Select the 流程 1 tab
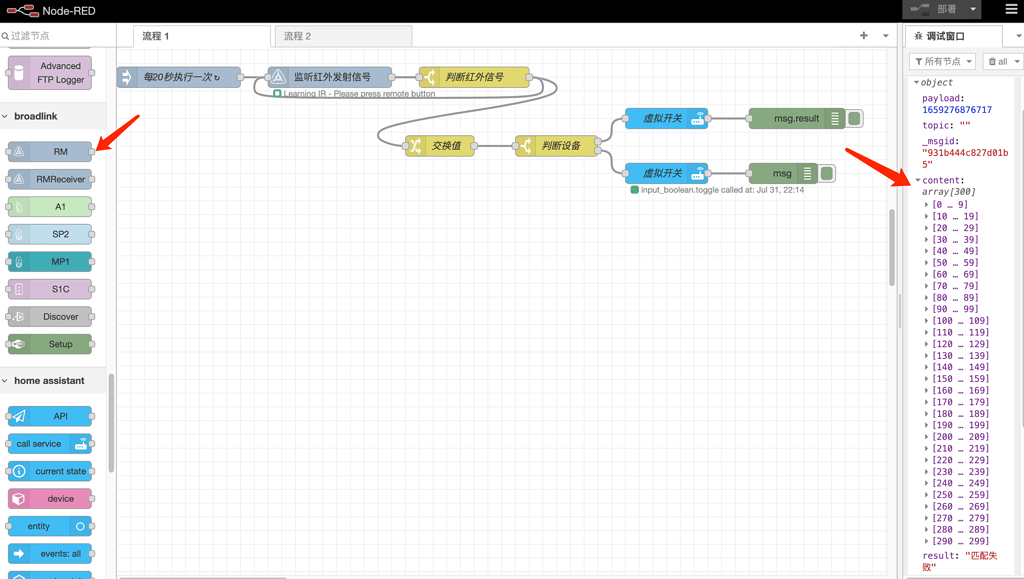1024x579 pixels. [x=202, y=36]
